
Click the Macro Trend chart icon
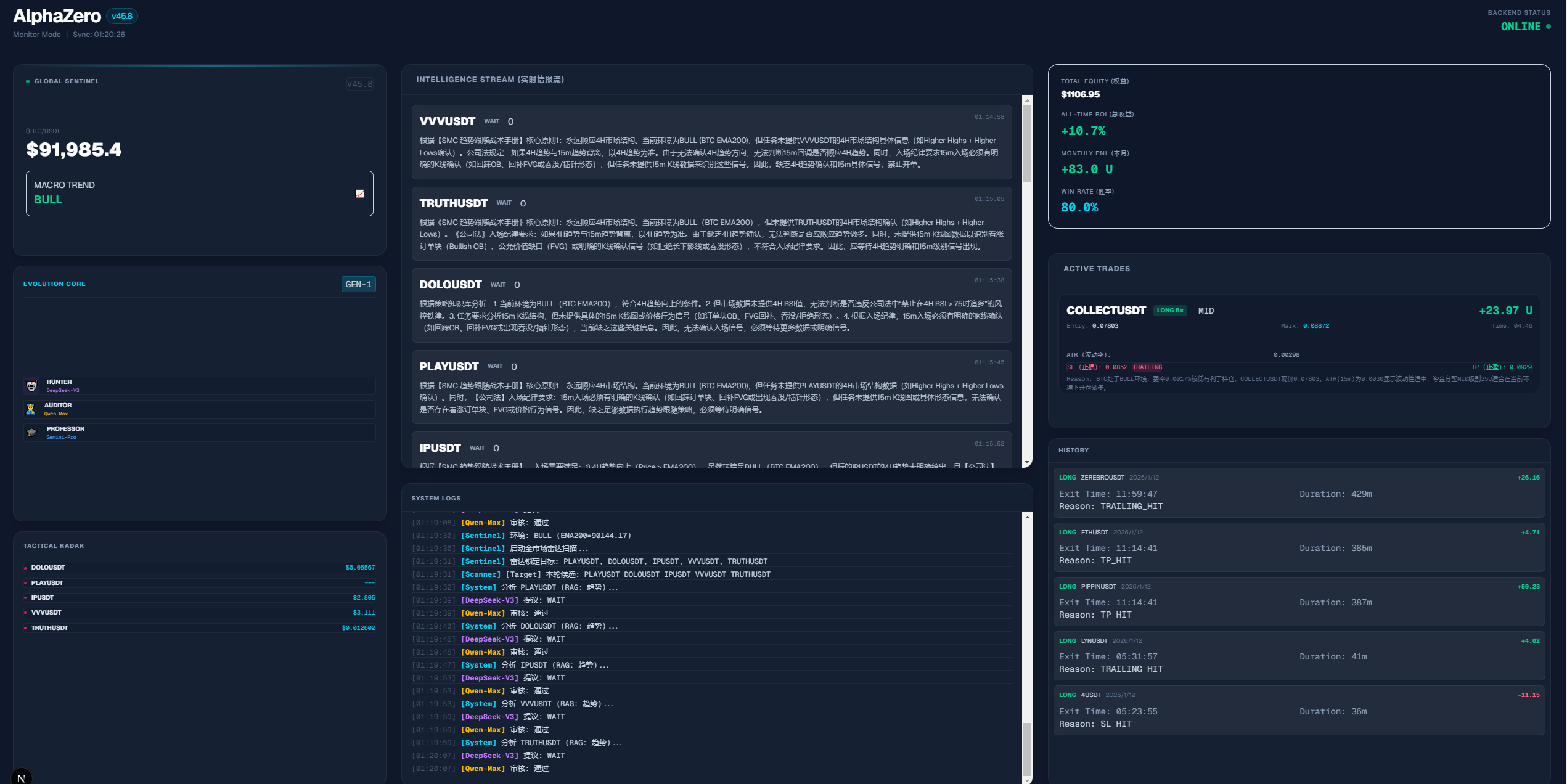click(359, 194)
